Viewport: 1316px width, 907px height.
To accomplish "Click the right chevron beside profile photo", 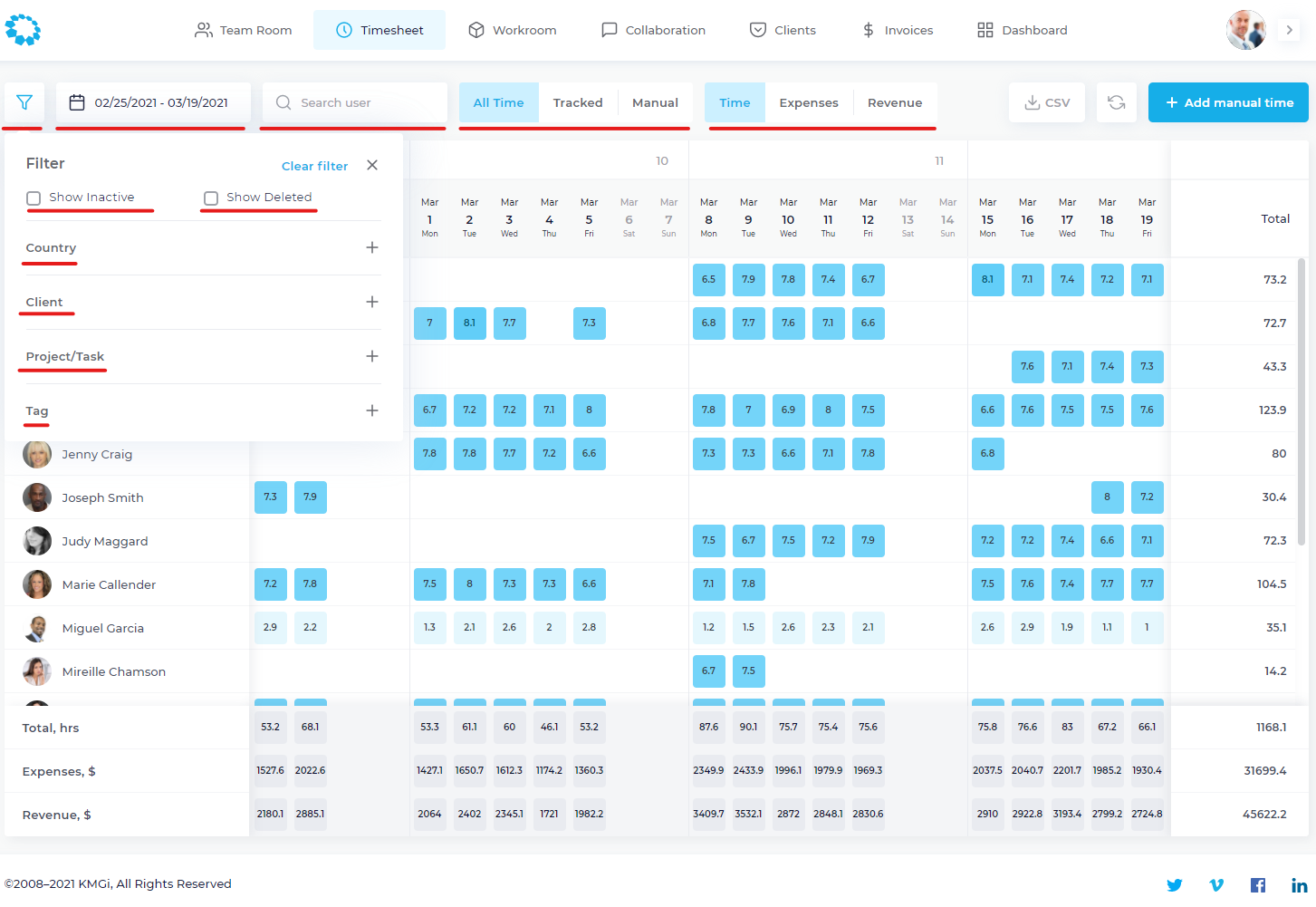I will tap(1289, 30).
